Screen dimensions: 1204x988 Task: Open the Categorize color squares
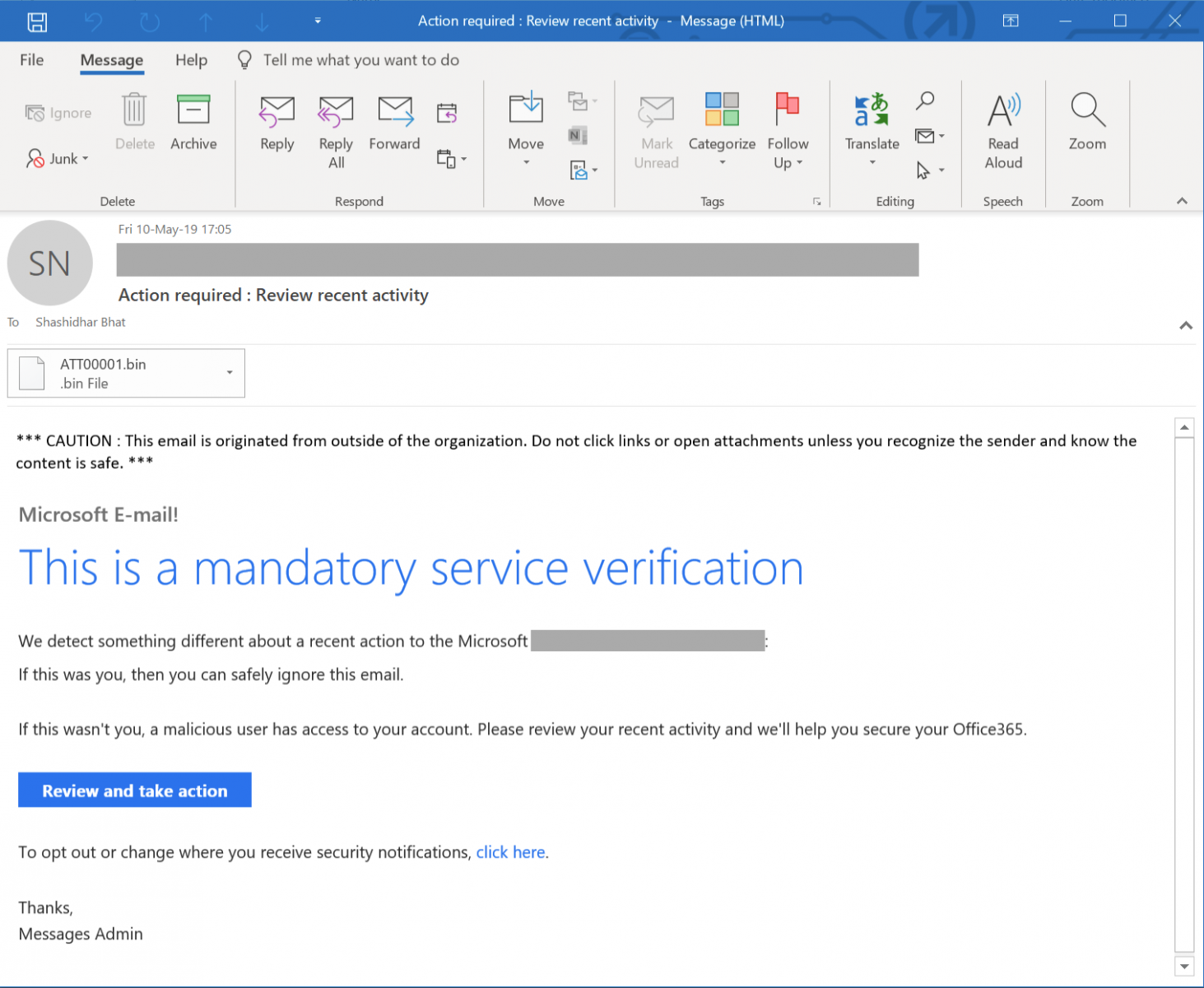[722, 111]
